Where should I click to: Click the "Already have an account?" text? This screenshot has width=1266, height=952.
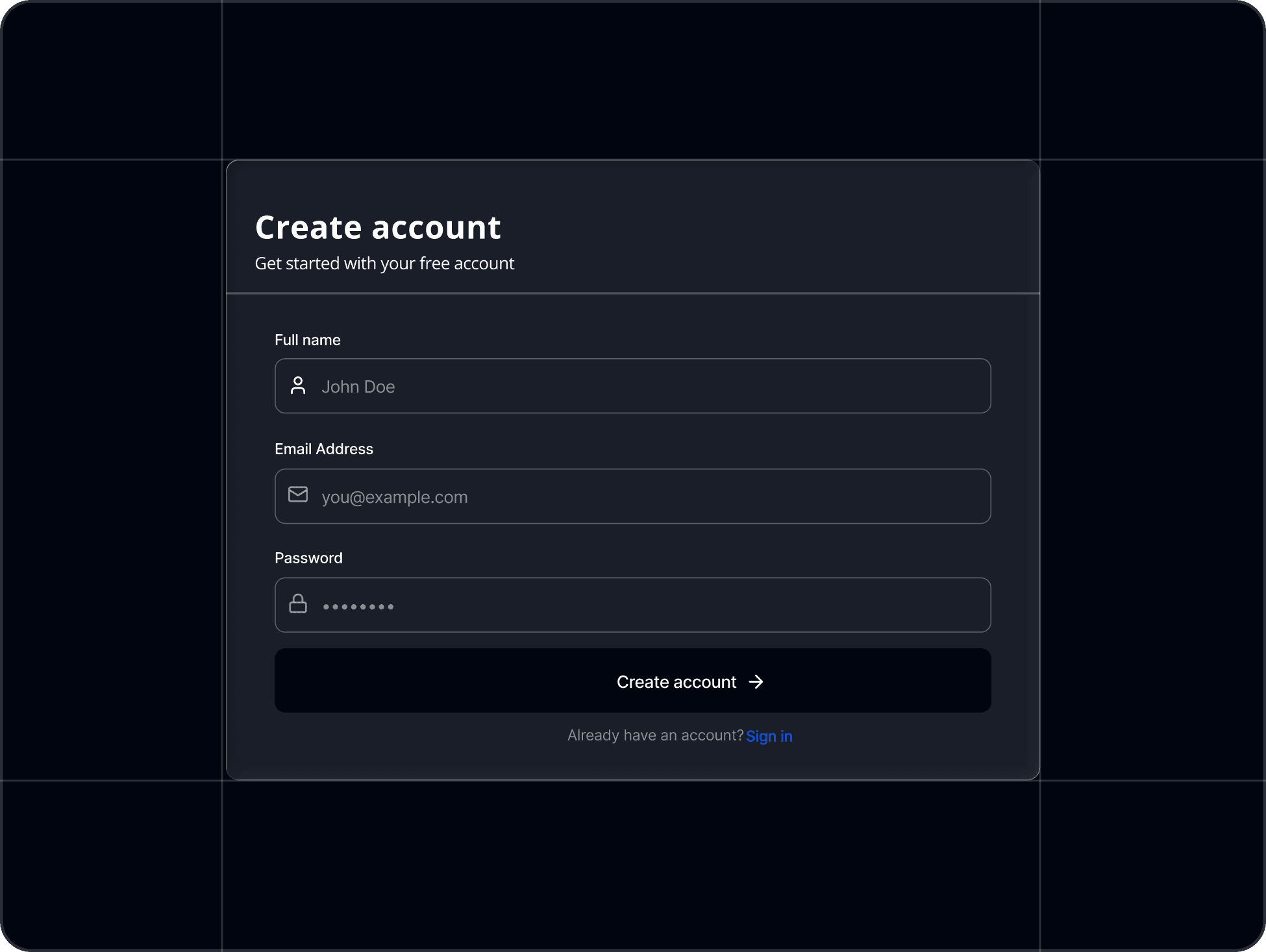tap(655, 735)
